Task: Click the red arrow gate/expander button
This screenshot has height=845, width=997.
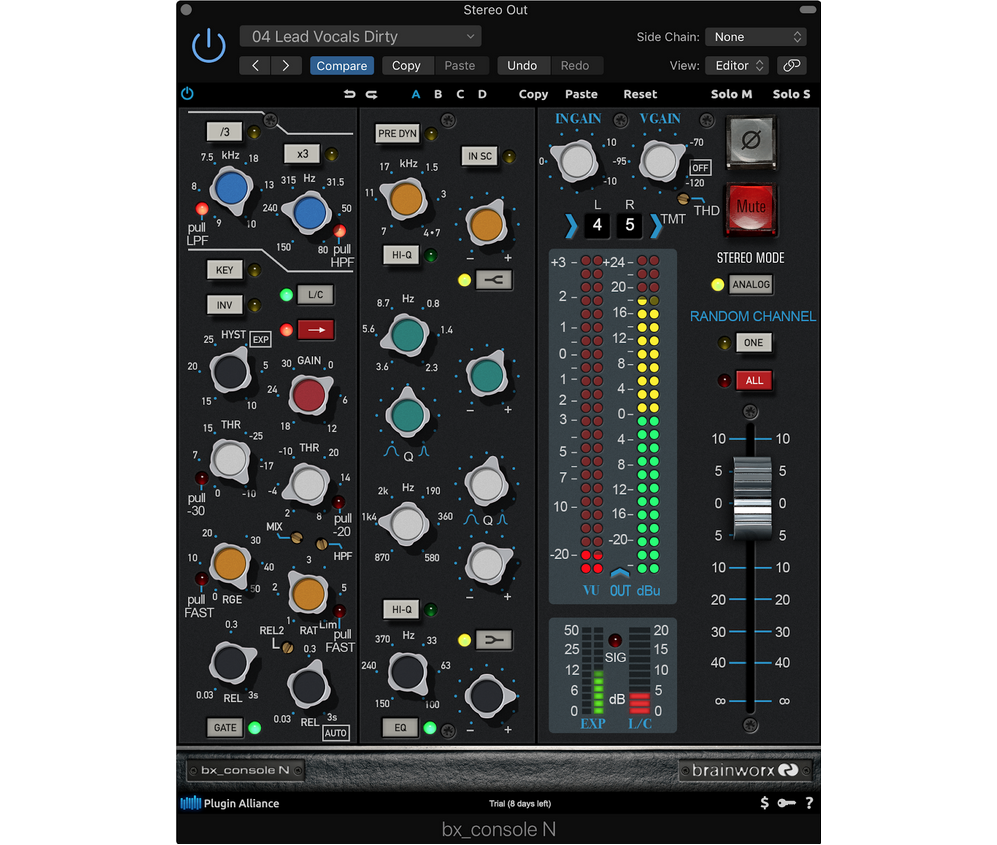Action: (x=316, y=330)
